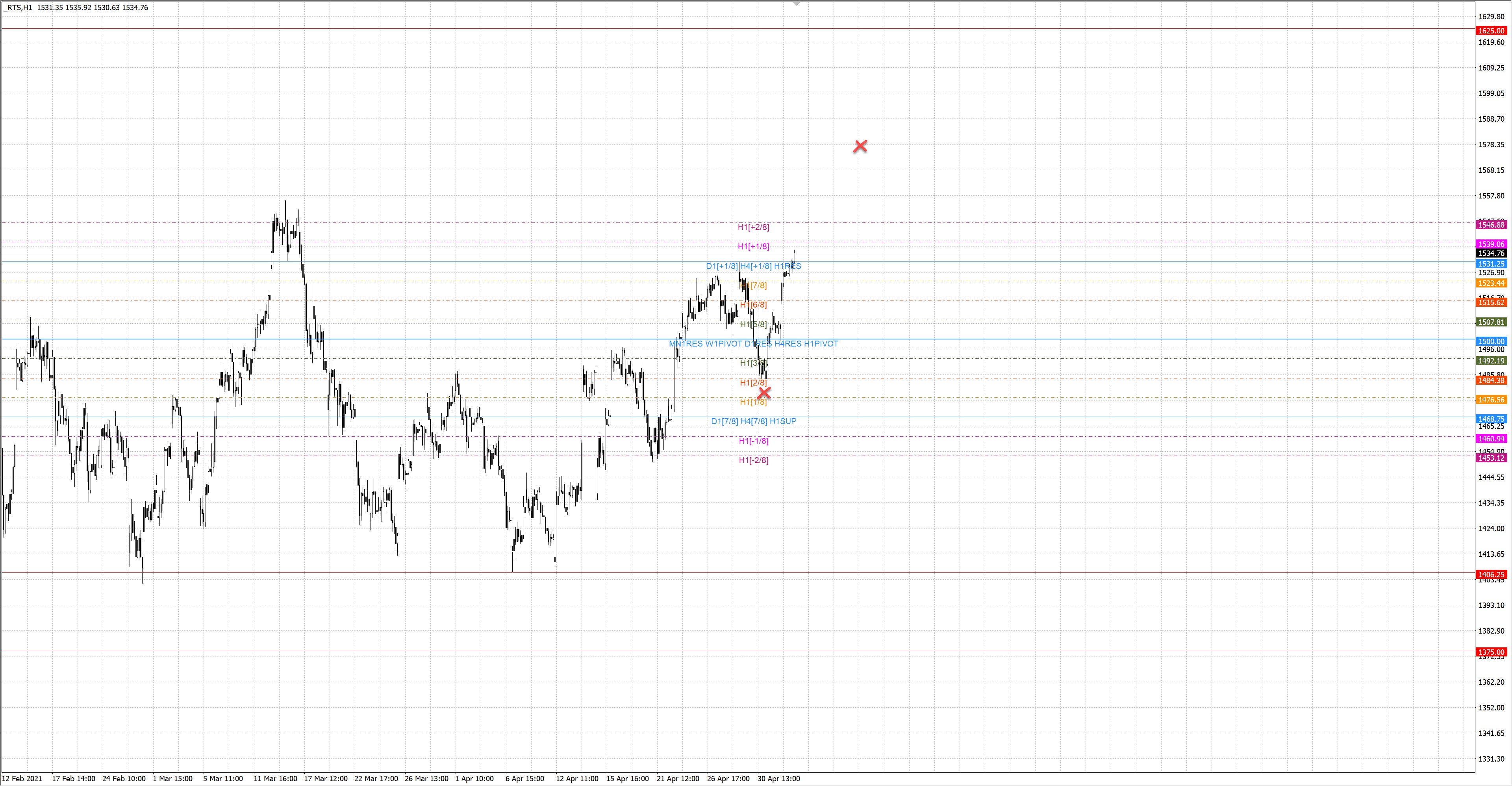Select the H1[-1/8] level label
Viewport: 1512px width, 786px height.
[x=753, y=441]
